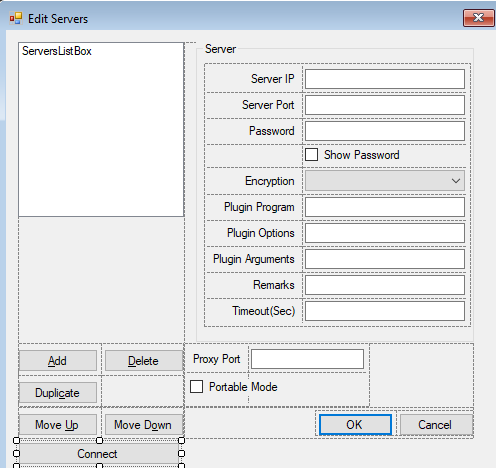
Task: Click the Plugin Program label
Action: pyautogui.click(x=259, y=207)
